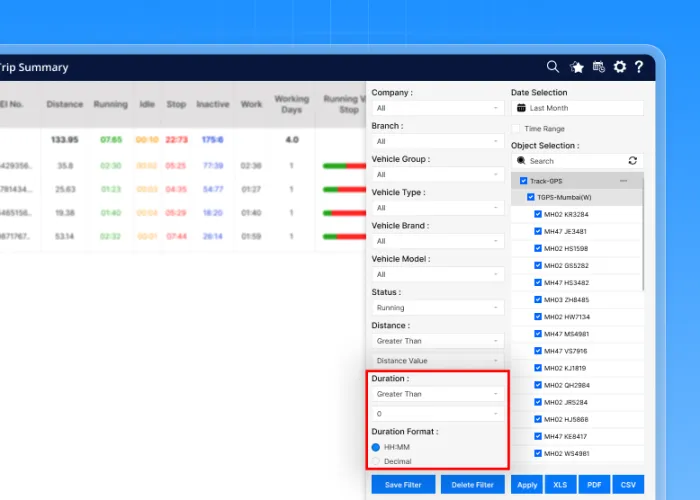The width and height of the screenshot is (700, 500).
Task: Click the calendar icon in Date Selection
Action: click(x=521, y=108)
